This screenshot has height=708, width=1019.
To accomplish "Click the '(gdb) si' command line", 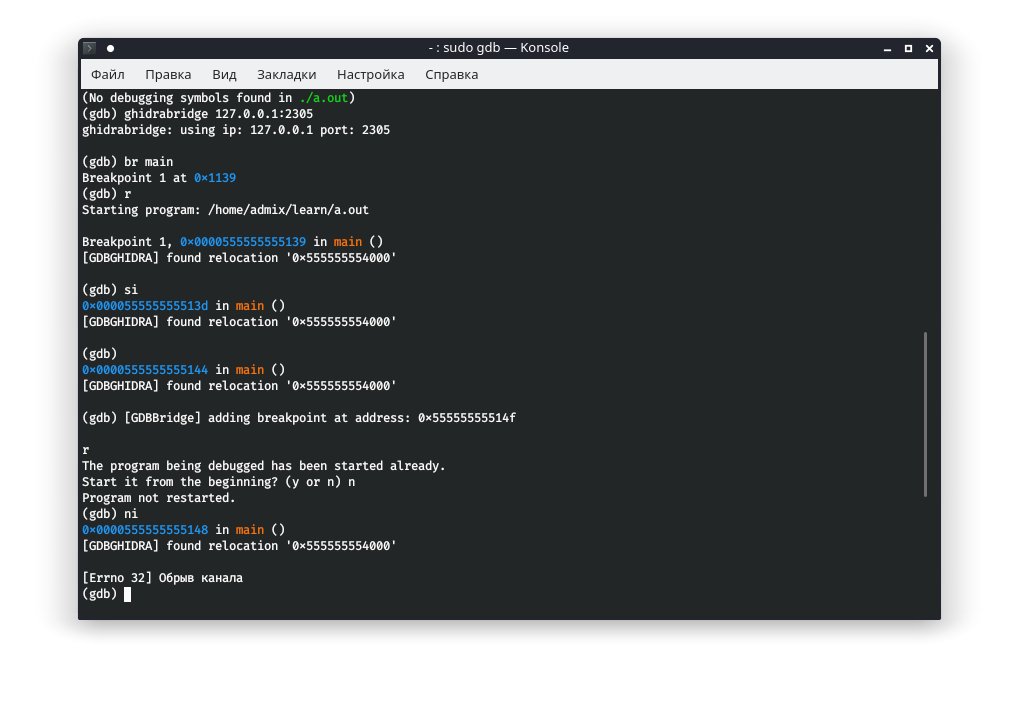I will pyautogui.click(x=110, y=290).
